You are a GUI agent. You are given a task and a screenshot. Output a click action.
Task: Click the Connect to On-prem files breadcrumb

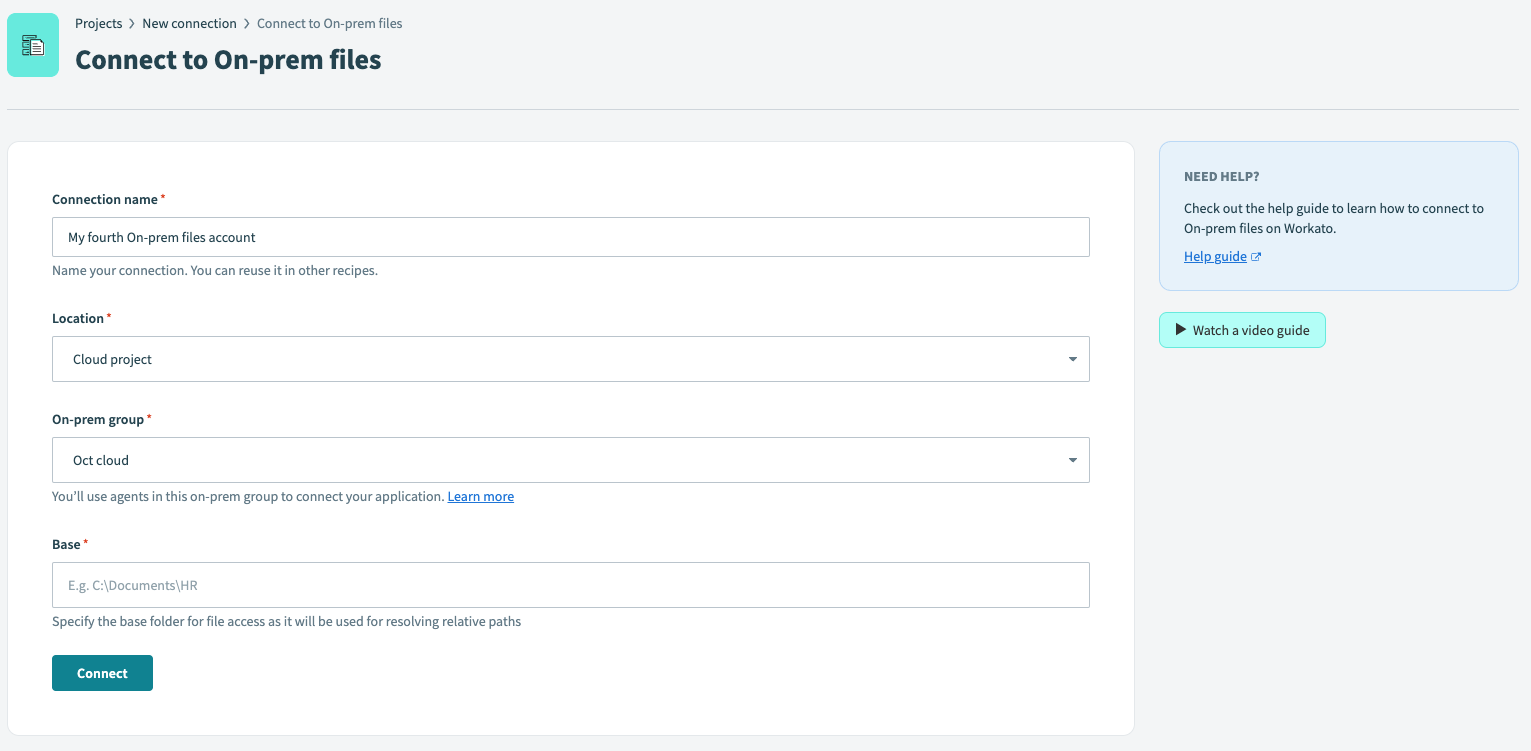click(x=329, y=22)
